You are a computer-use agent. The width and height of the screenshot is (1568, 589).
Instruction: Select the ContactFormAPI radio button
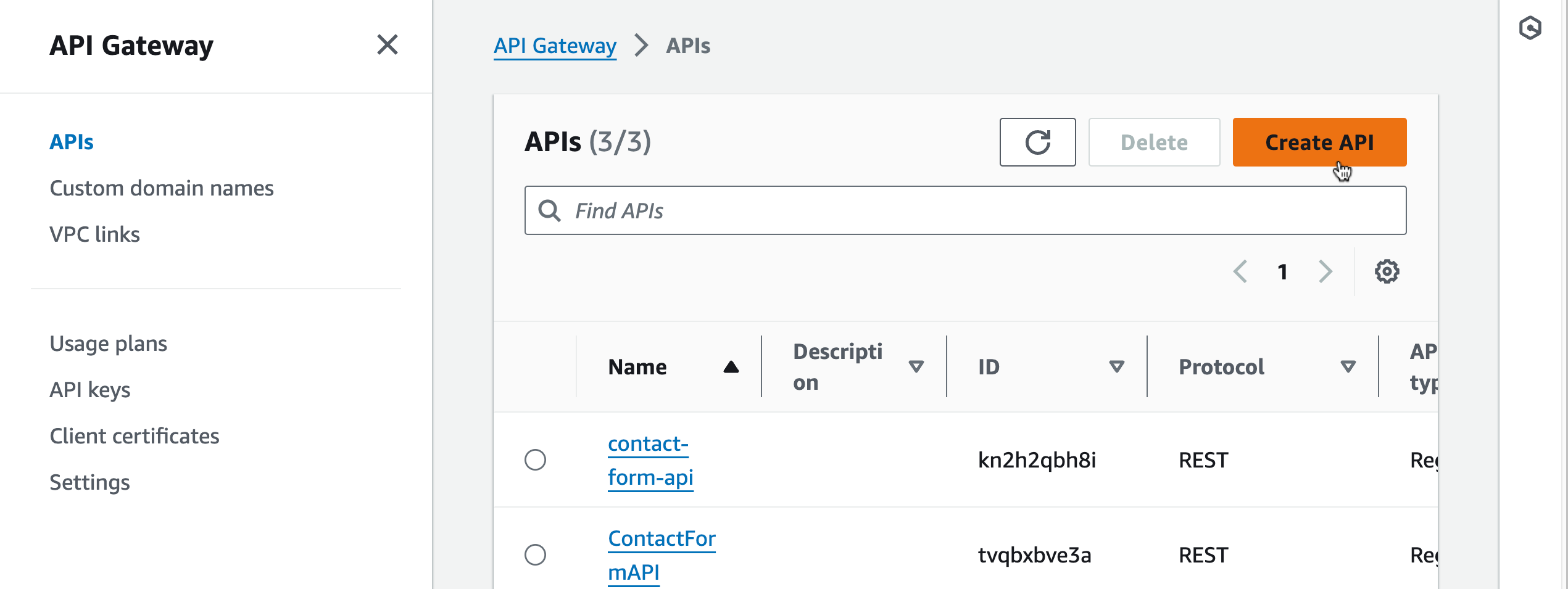(x=535, y=555)
